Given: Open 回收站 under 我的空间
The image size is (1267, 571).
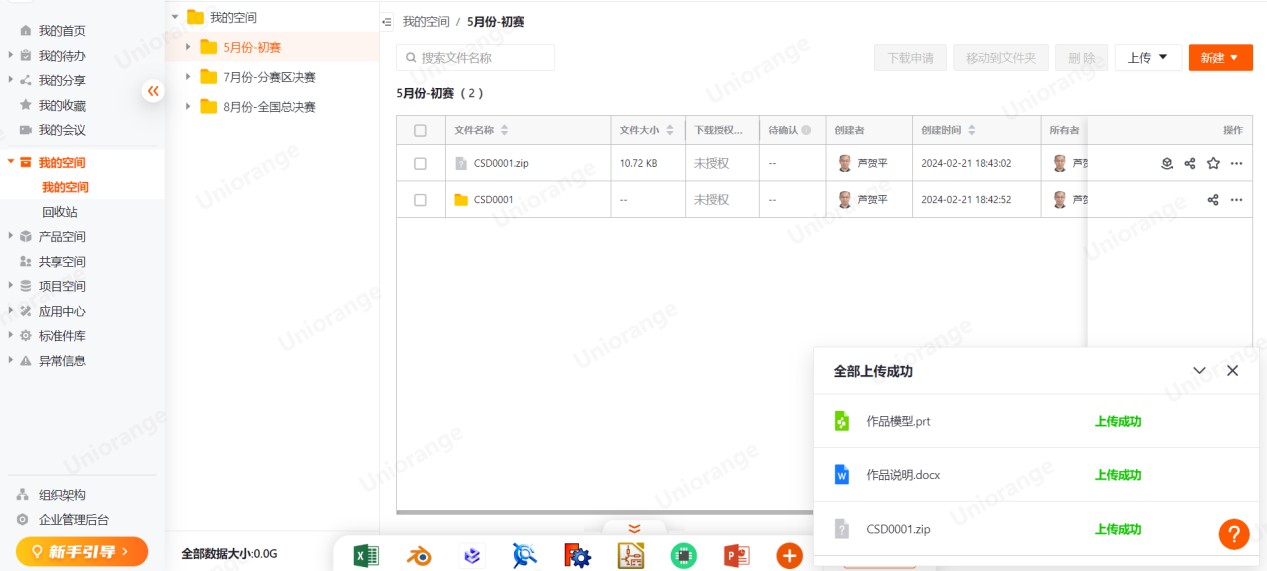Looking at the screenshot, I should point(60,212).
